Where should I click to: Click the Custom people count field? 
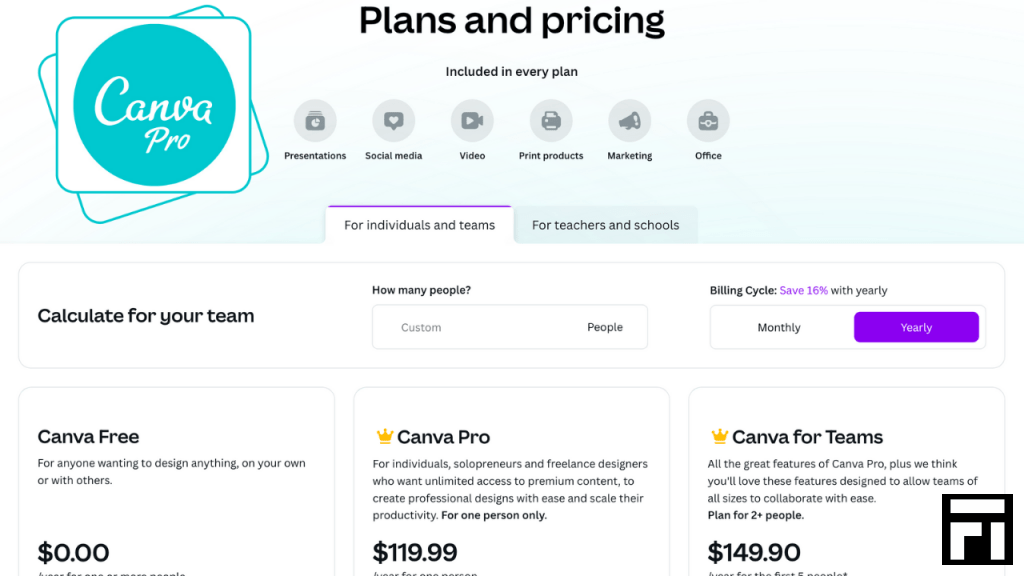[x=510, y=327]
